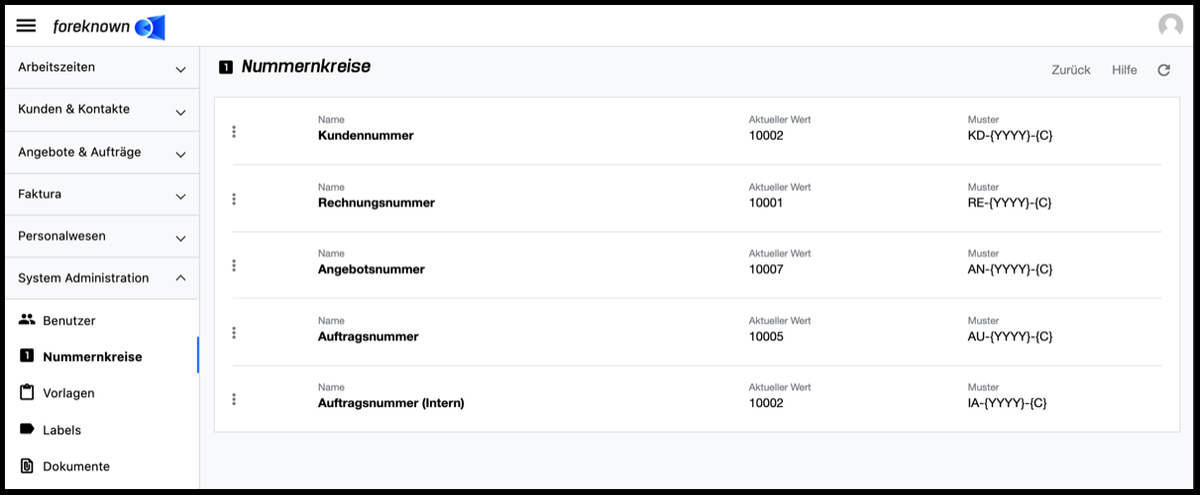This screenshot has height=495, width=1200.
Task: Collapse the System Administration section
Action: tap(100, 278)
